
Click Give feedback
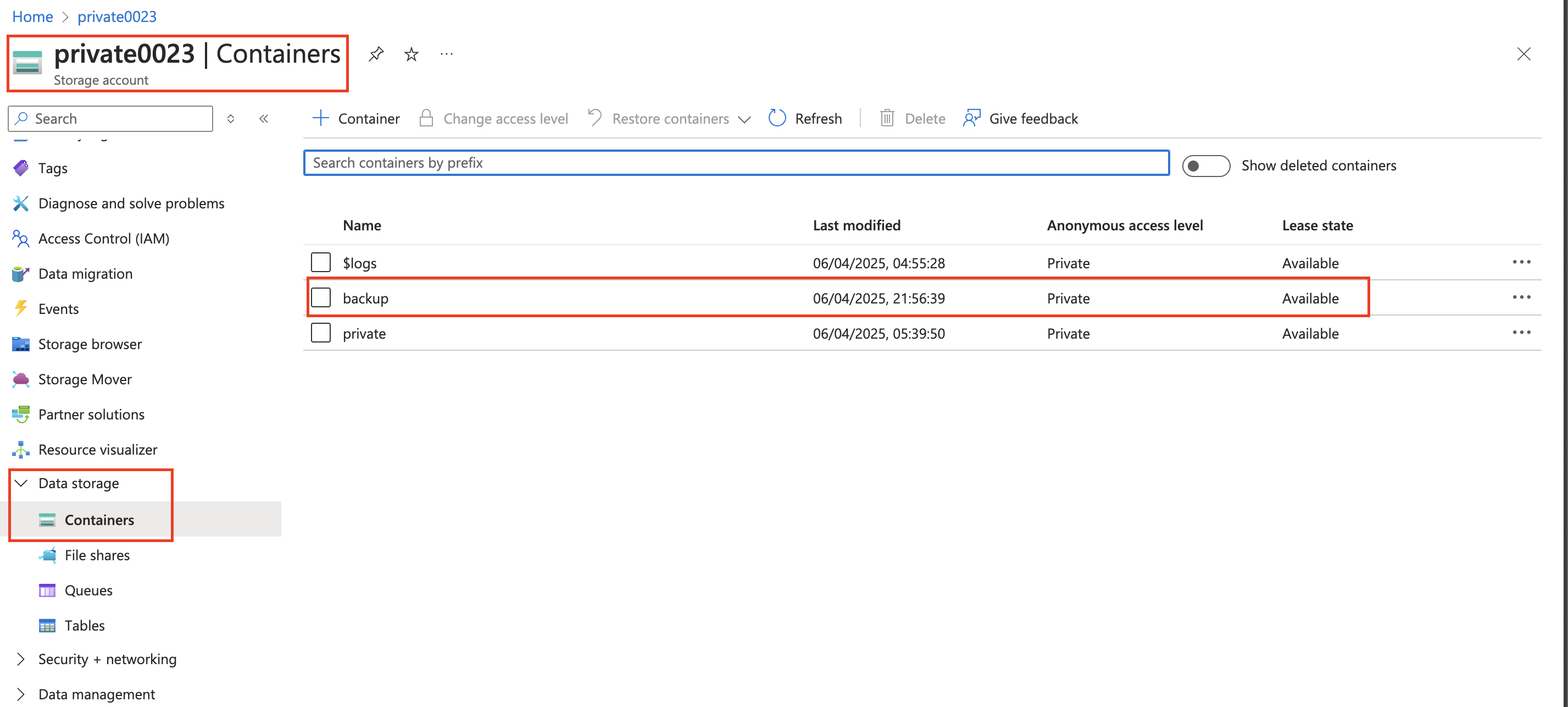[x=1021, y=119]
